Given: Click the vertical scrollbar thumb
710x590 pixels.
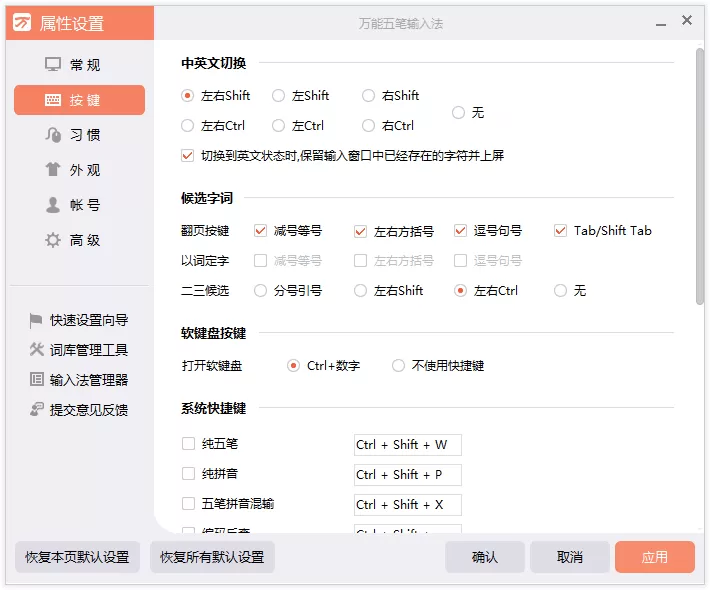Looking at the screenshot, I should click(x=700, y=177).
